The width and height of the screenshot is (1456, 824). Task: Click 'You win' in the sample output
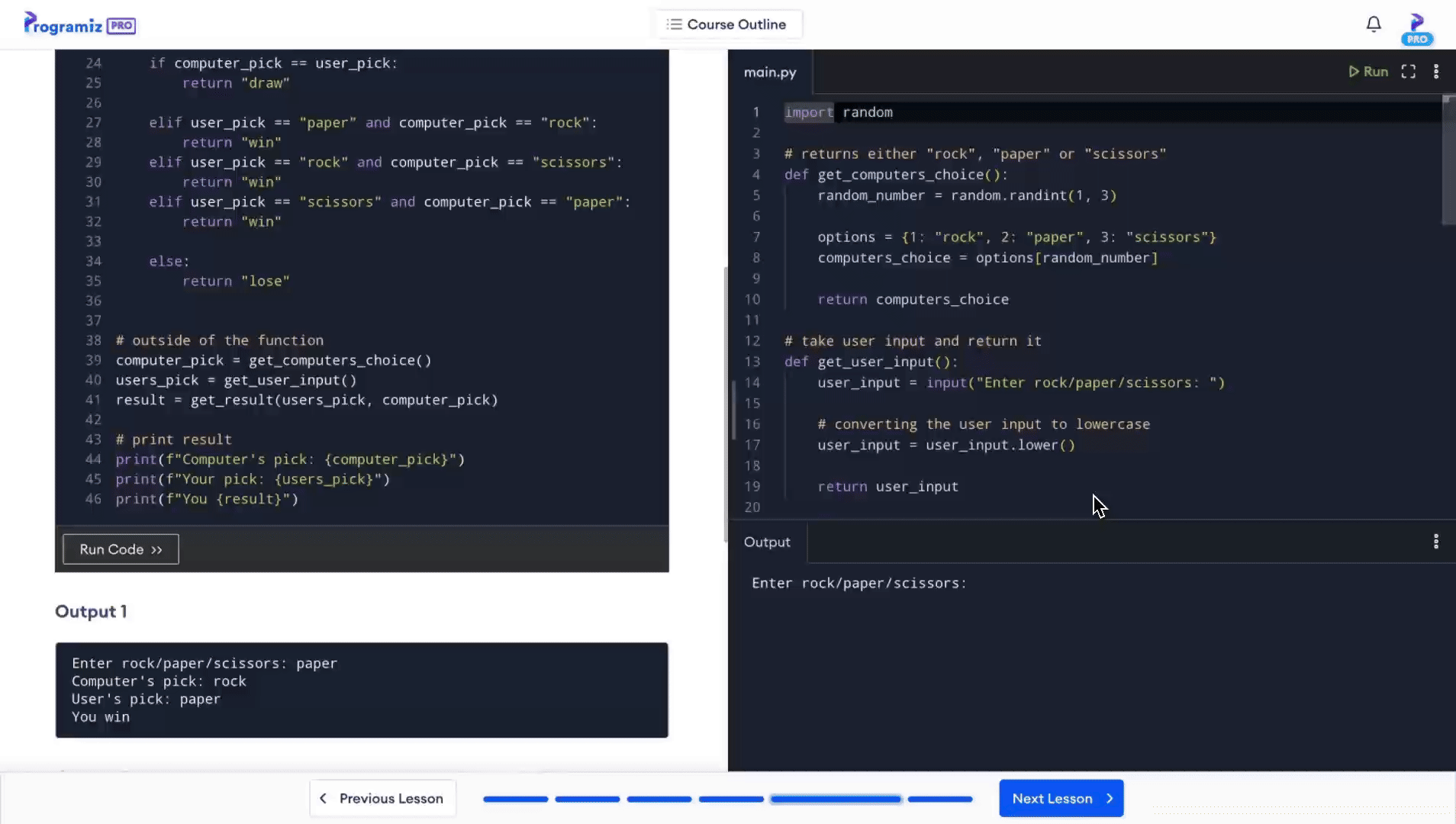[x=101, y=717]
